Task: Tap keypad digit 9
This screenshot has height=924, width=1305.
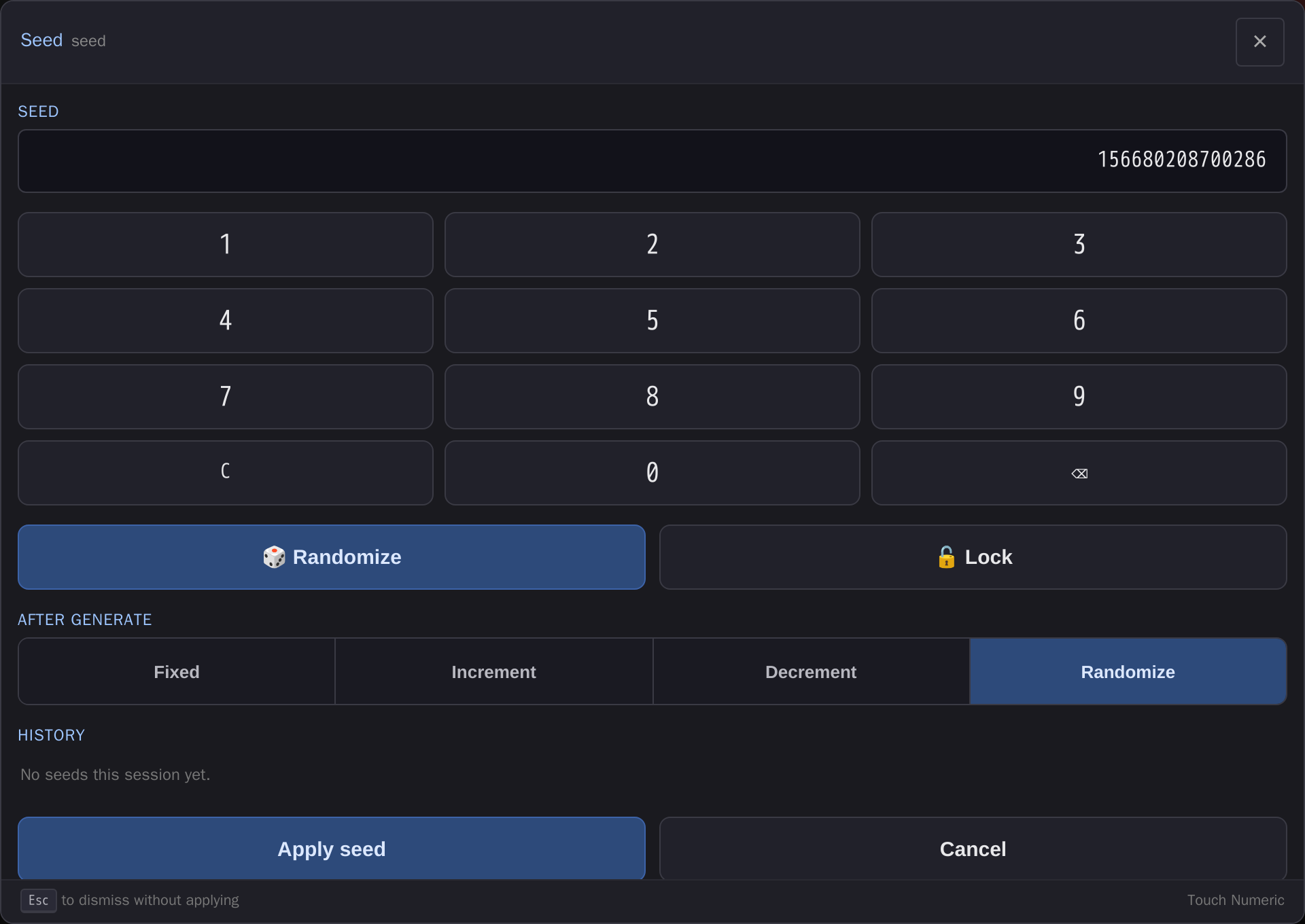Action: point(1079,397)
